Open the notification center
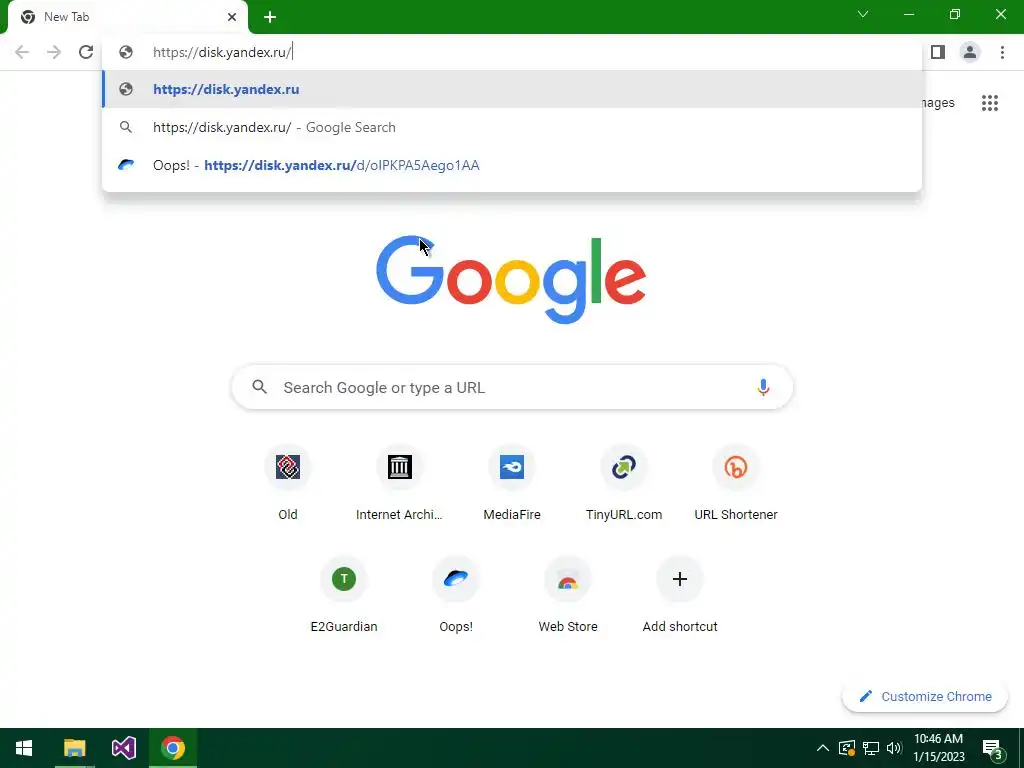The image size is (1024, 768). pyautogui.click(x=992, y=750)
